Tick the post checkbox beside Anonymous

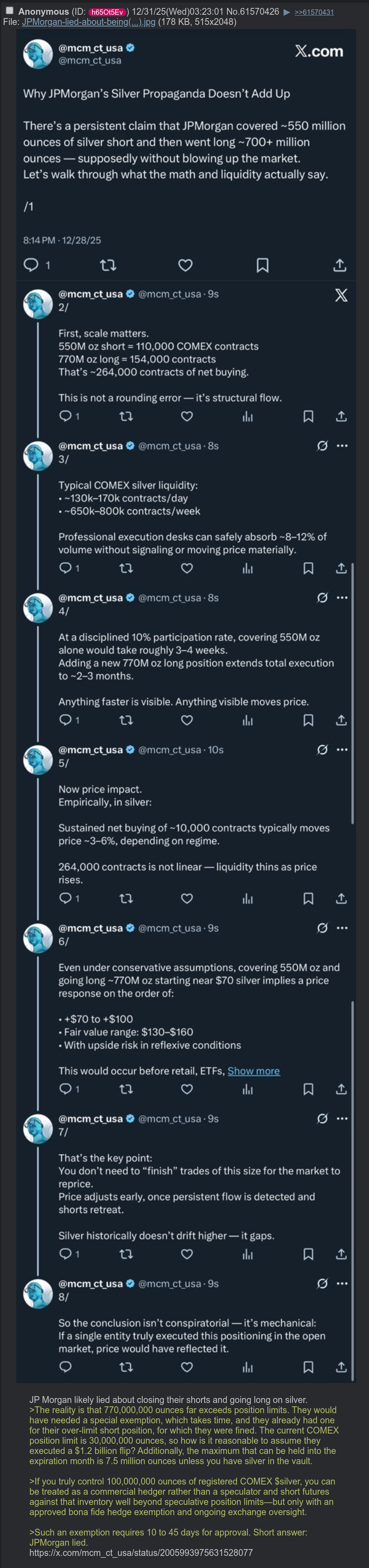pos(9,10)
